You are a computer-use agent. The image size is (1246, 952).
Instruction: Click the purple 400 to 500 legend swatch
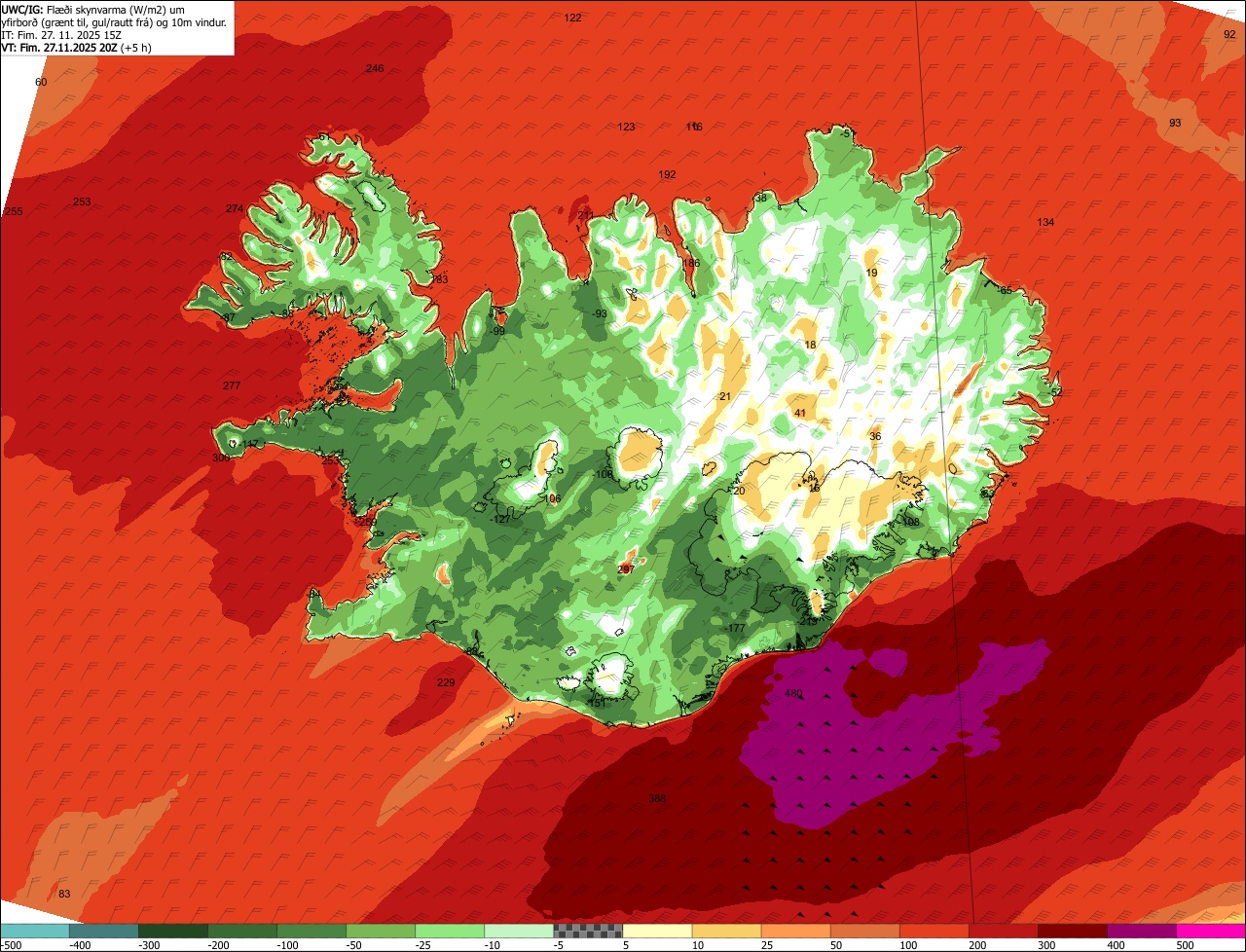1142,931
